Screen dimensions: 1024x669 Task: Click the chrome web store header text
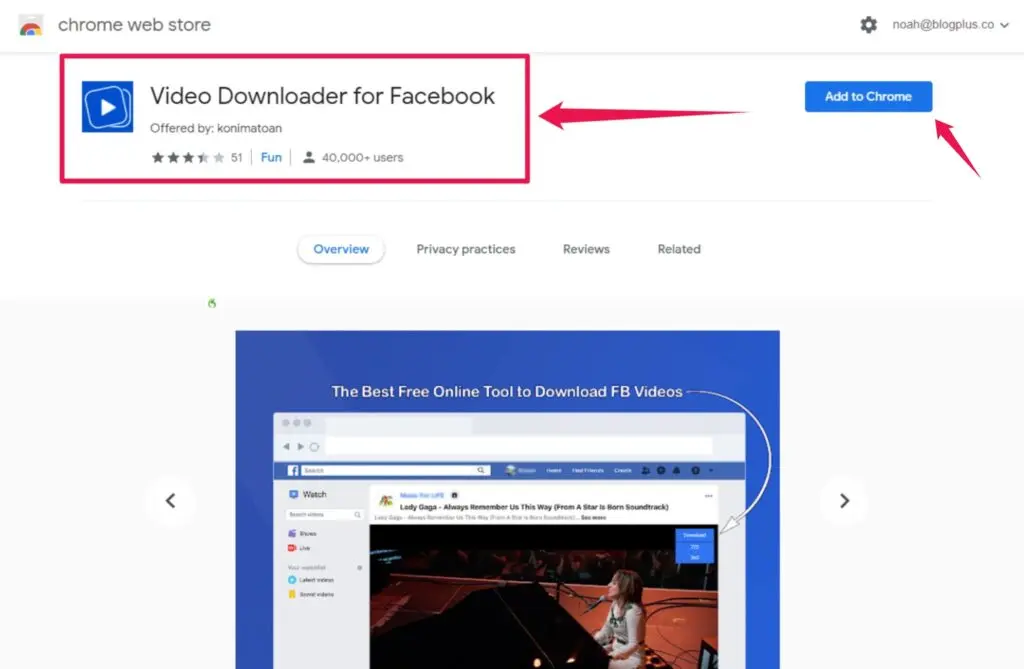tap(134, 25)
